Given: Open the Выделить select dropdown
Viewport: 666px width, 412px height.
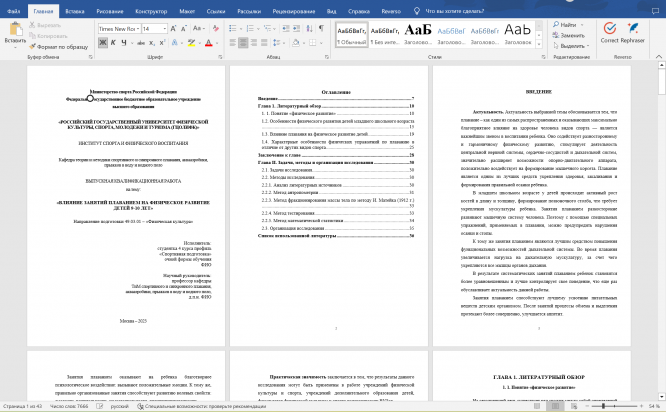Looking at the screenshot, I should [x=571, y=46].
